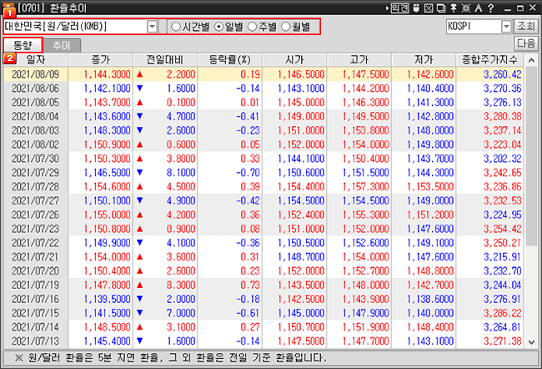Click the rate -0.70 cell
This screenshot has width=542, height=369.
[x=248, y=173]
